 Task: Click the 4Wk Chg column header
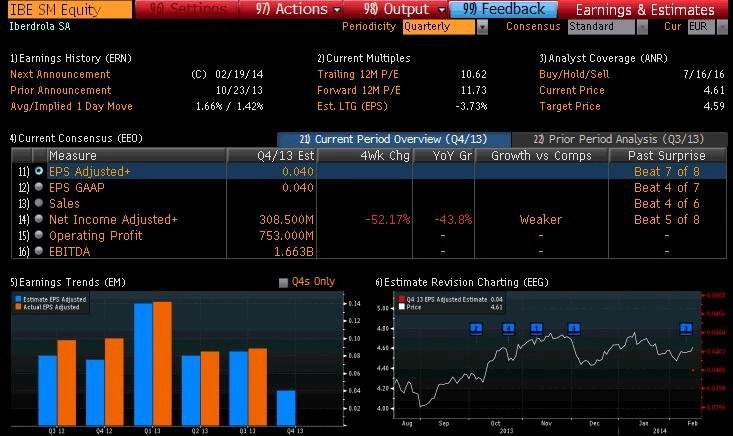coord(365,156)
